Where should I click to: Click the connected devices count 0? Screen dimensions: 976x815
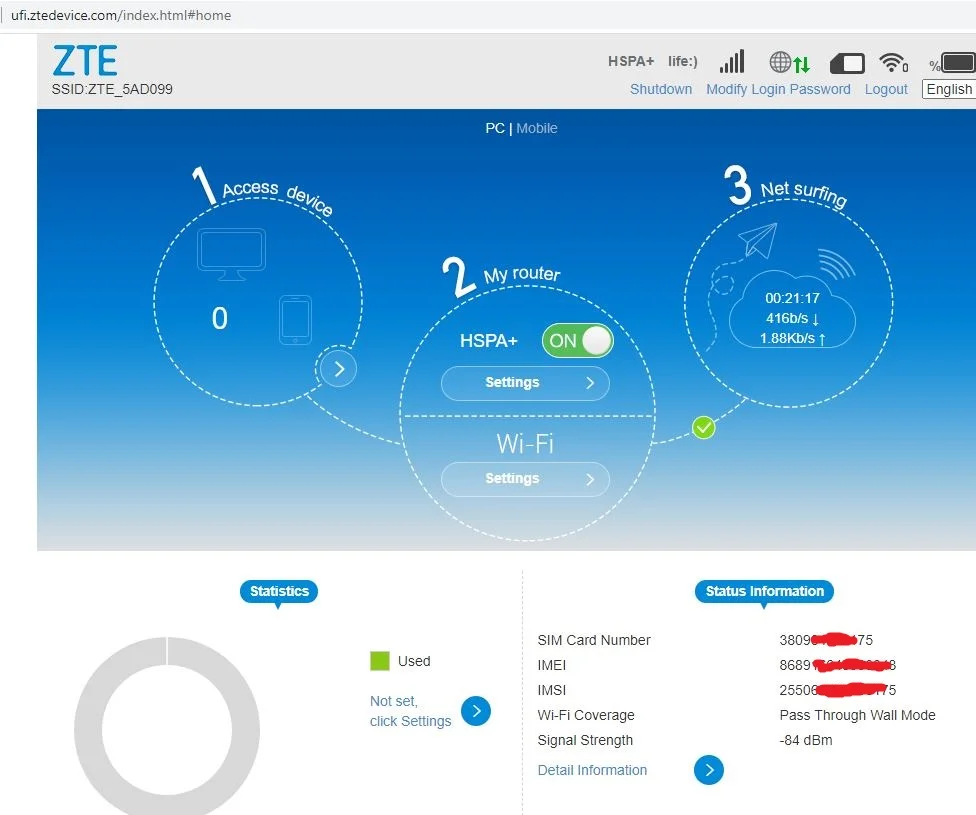[x=220, y=318]
